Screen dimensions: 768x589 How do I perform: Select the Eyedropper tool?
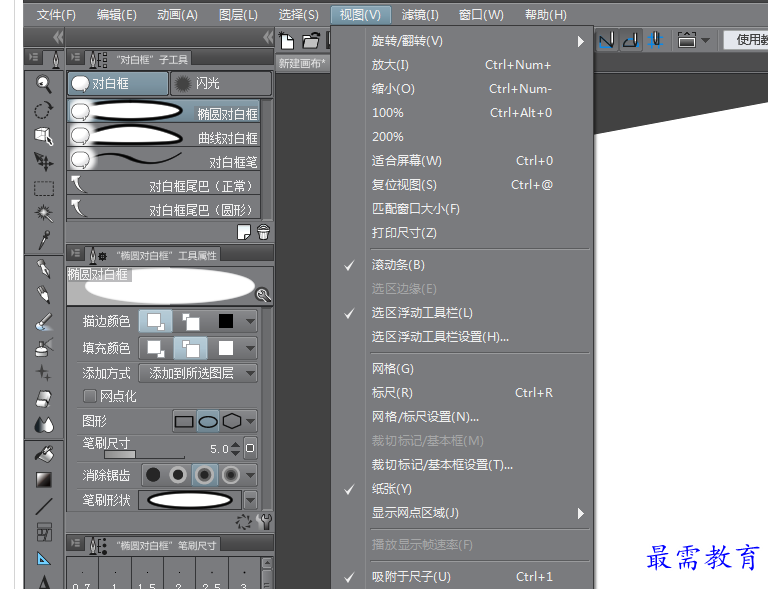click(44, 239)
